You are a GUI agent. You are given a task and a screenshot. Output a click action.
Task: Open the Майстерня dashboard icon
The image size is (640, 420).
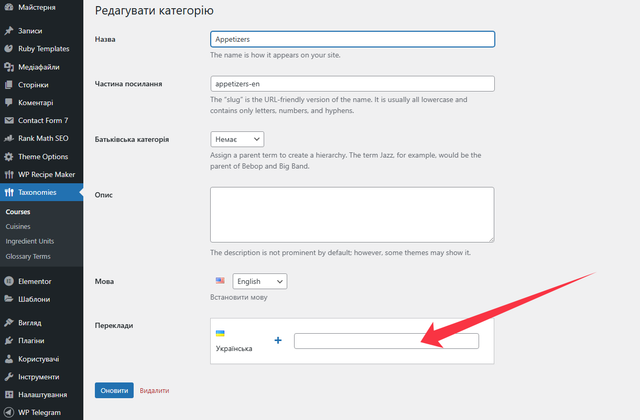9,7
